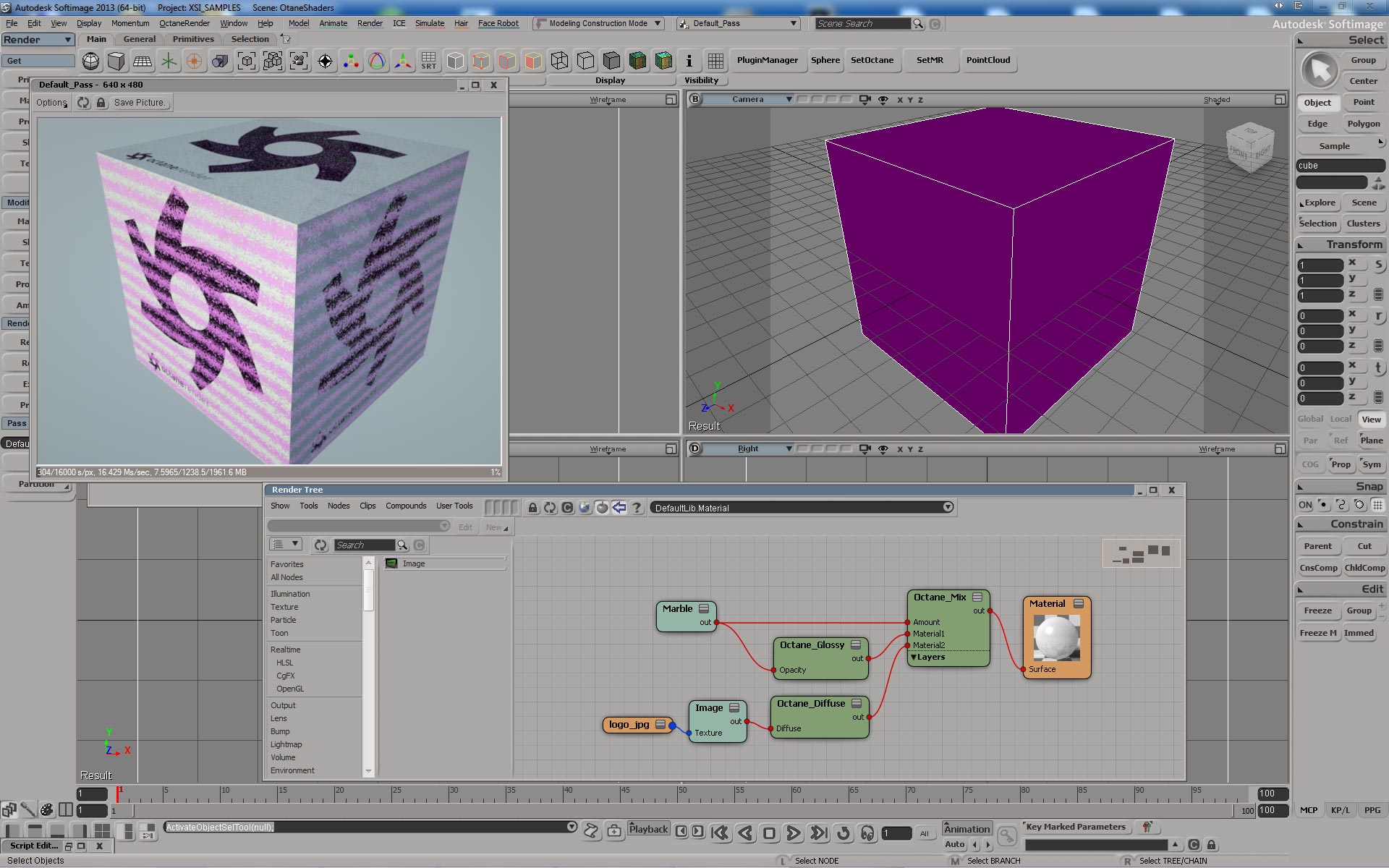The width and height of the screenshot is (1389, 868).
Task: Click the info 'i' visibility icon
Action: pyautogui.click(x=689, y=61)
